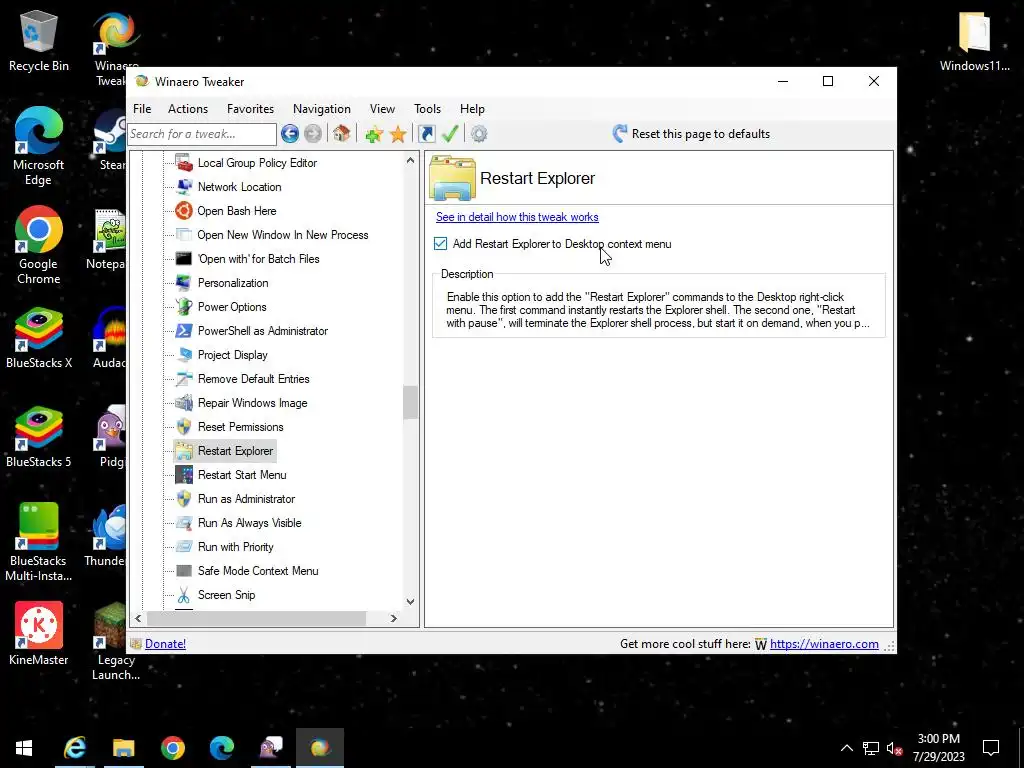Screen dimensions: 1024x768
Task: Uncheck Add Restart Explorer to Desktop context menu
Action: coord(440,244)
